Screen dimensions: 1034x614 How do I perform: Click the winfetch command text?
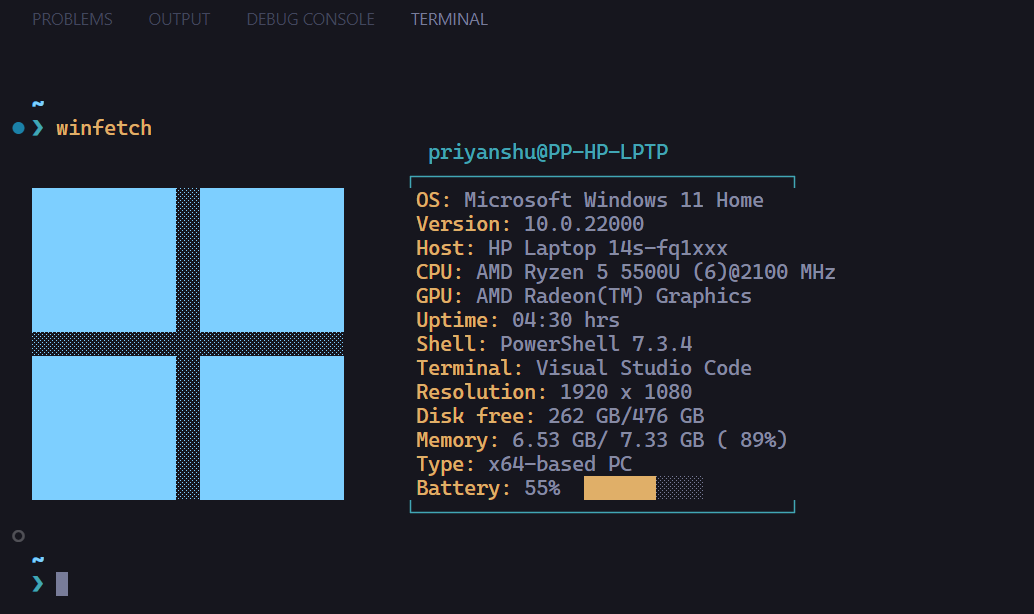click(104, 127)
